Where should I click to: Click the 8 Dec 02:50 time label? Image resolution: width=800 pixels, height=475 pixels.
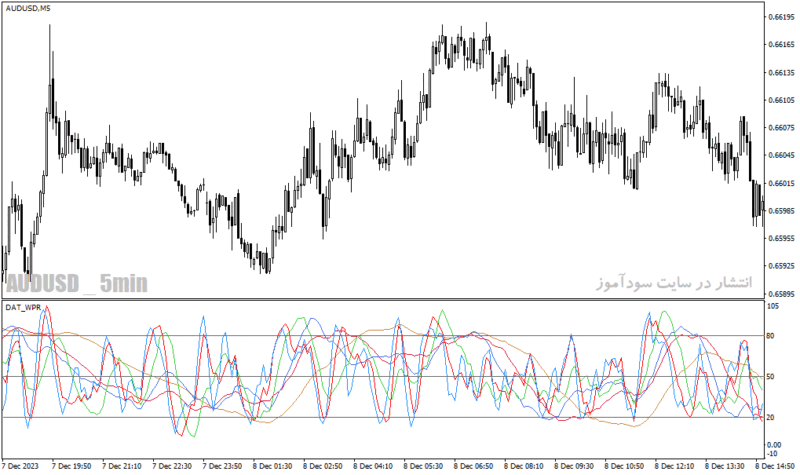(323, 466)
